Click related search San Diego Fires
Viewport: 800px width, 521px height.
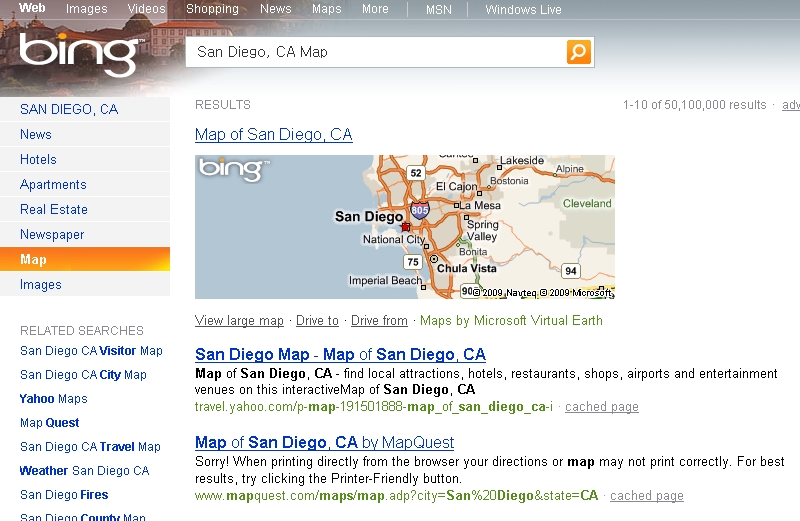64,495
